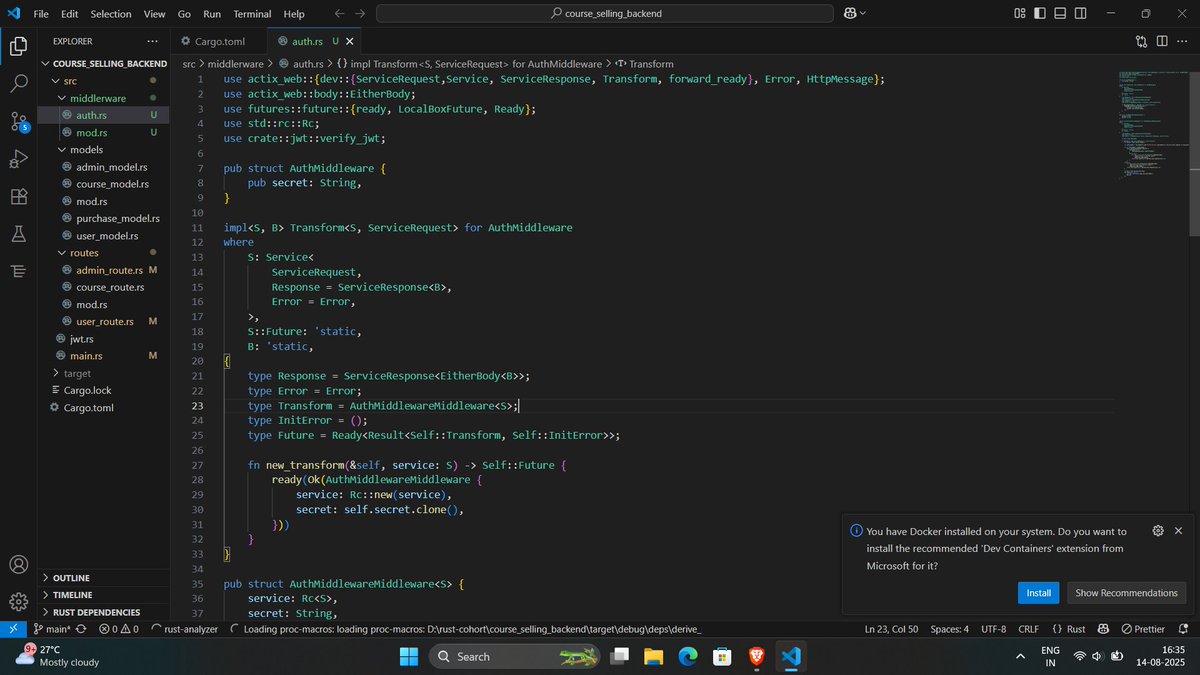Collapse the models folder
Image resolution: width=1200 pixels, height=675 pixels.
pyautogui.click(x=104, y=149)
